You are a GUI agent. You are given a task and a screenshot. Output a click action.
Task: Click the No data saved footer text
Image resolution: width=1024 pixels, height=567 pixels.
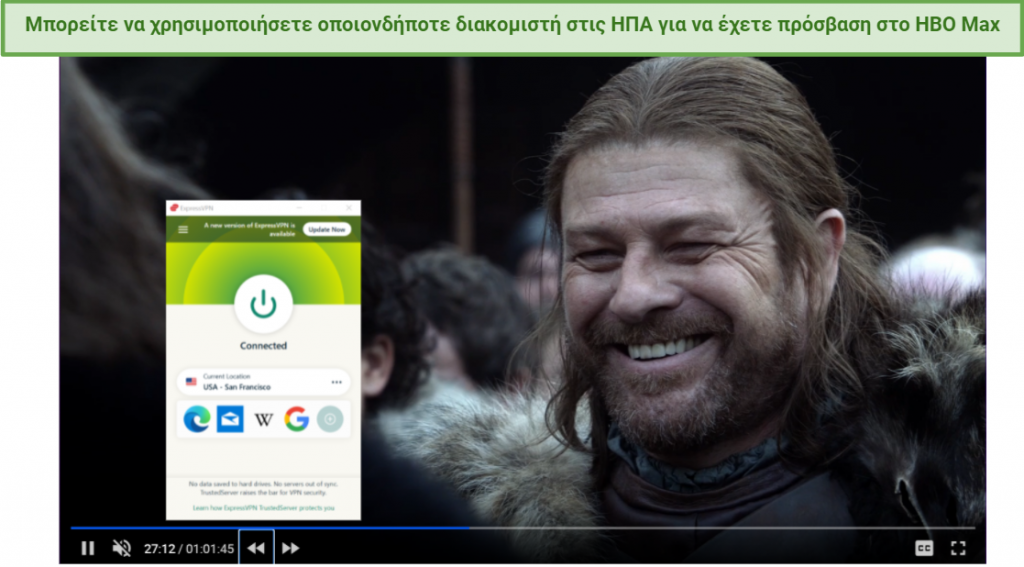point(263,488)
